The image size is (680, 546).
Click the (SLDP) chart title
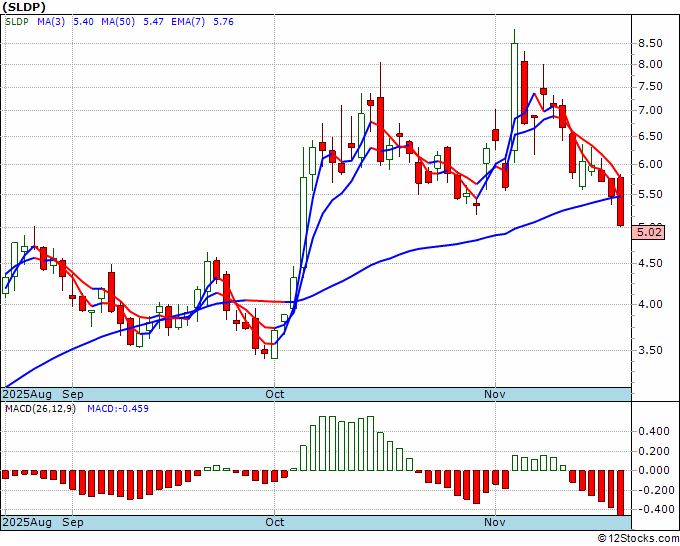[x=23, y=7]
